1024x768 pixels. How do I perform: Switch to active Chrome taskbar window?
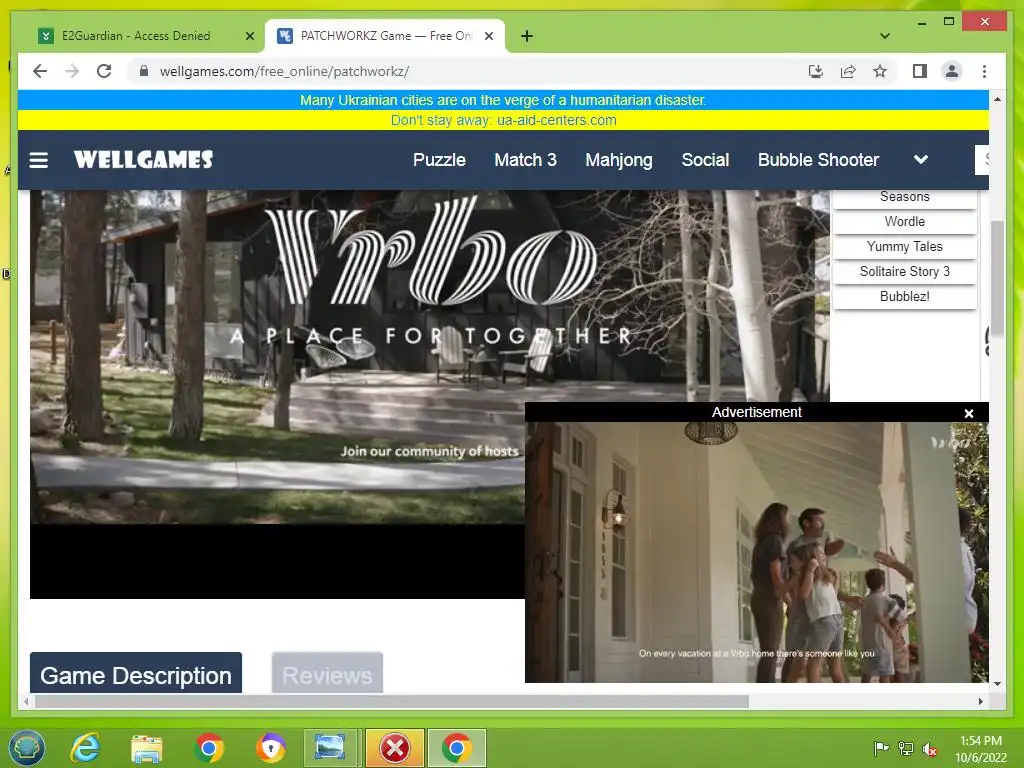coord(456,748)
